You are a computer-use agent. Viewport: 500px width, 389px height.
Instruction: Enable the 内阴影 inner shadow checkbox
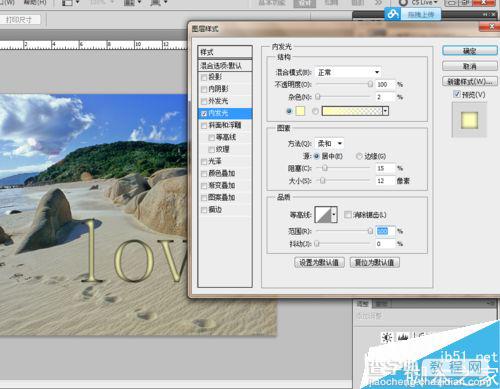click(204, 89)
